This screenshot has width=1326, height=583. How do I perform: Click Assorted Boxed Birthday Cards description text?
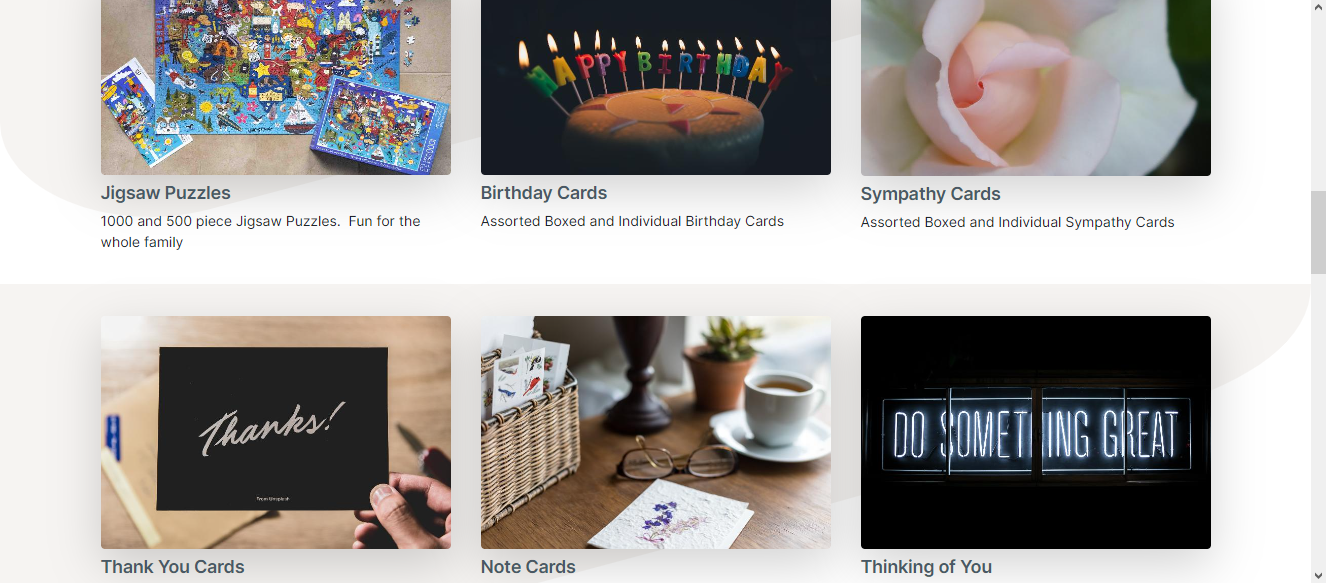click(632, 221)
